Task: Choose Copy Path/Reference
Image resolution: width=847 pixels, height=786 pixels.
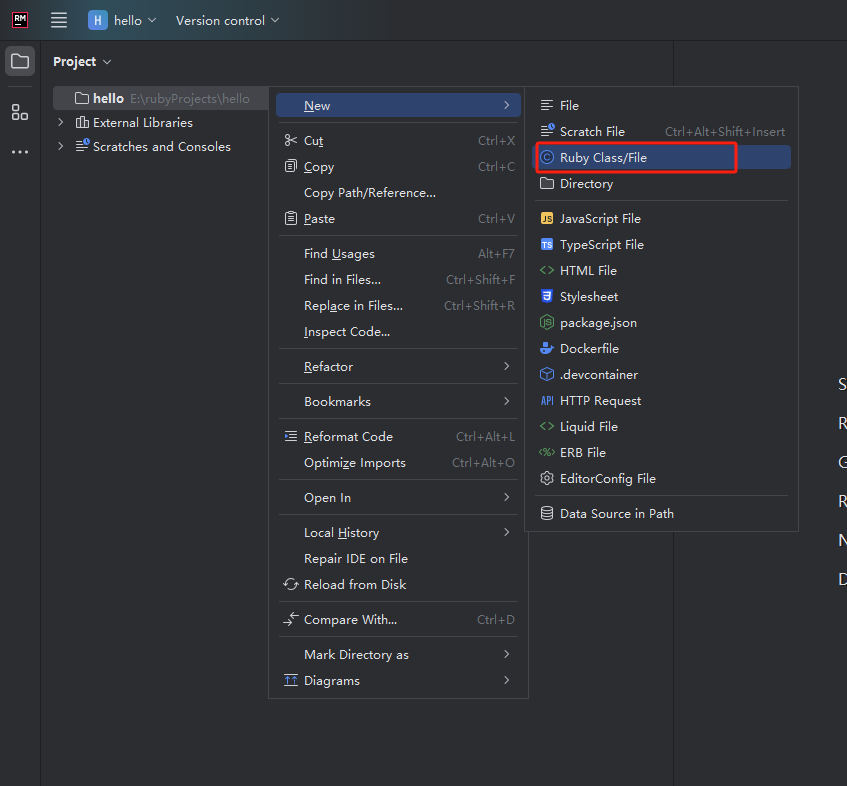Action: (398, 192)
